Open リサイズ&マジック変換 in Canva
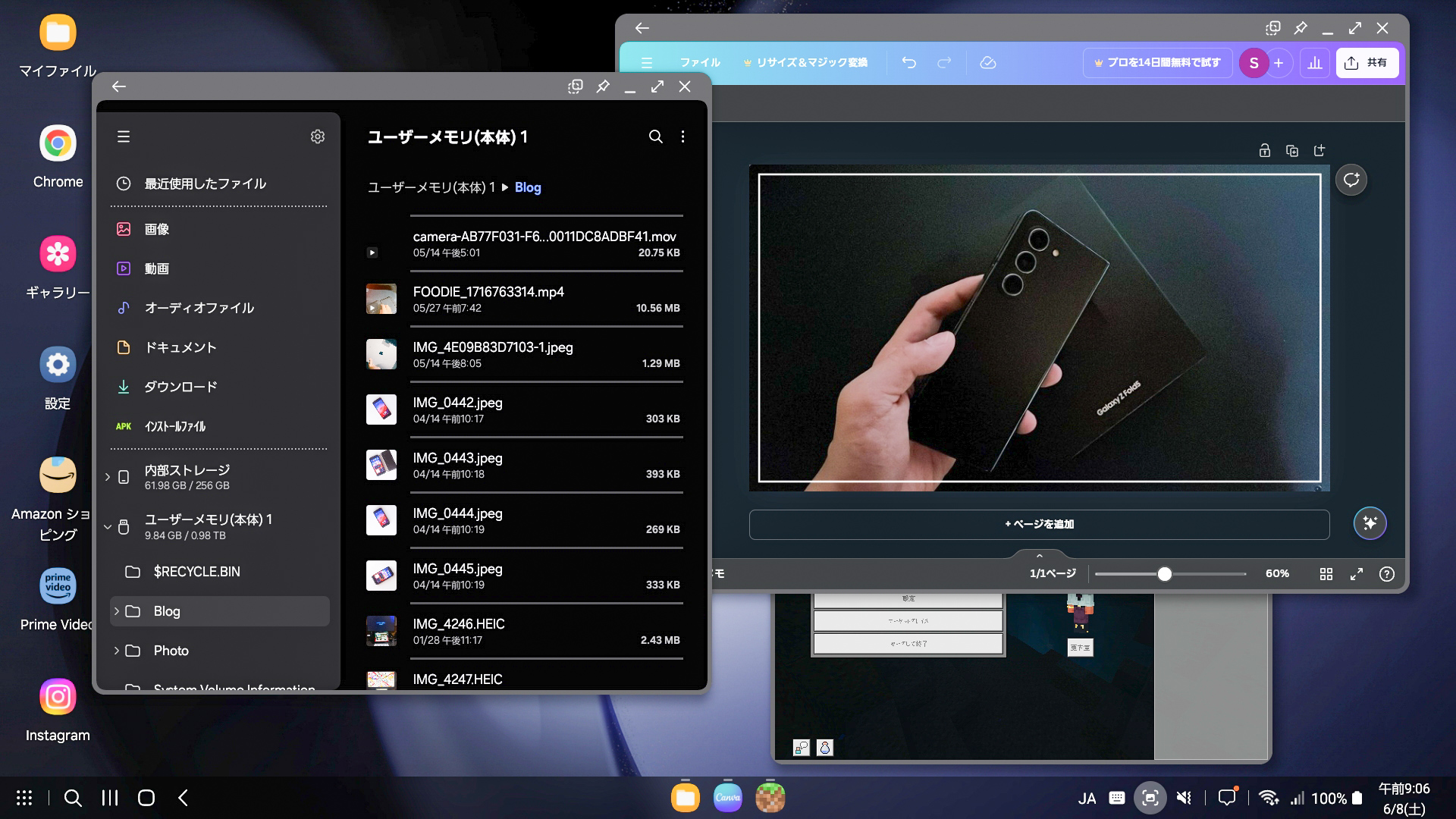This screenshot has height=819, width=1456. (x=805, y=63)
